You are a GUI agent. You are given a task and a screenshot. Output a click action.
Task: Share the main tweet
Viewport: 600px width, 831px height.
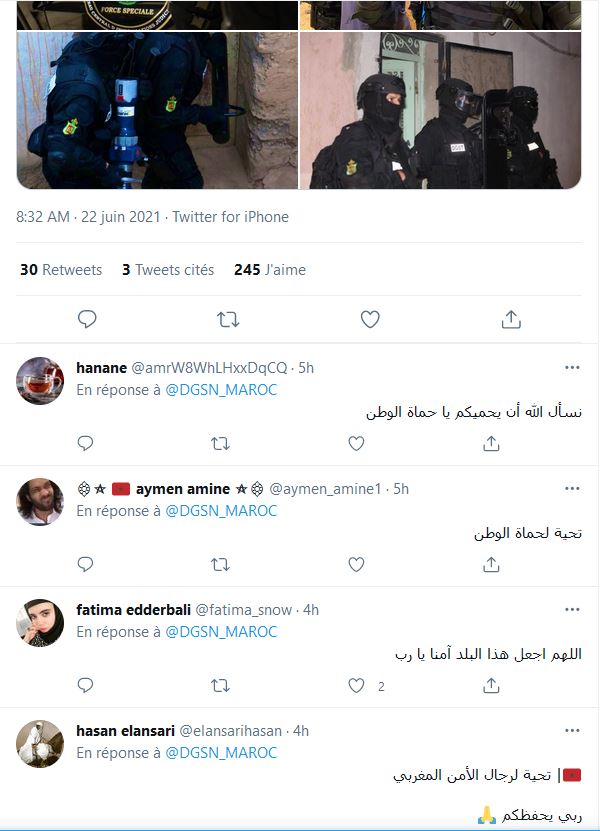point(511,320)
